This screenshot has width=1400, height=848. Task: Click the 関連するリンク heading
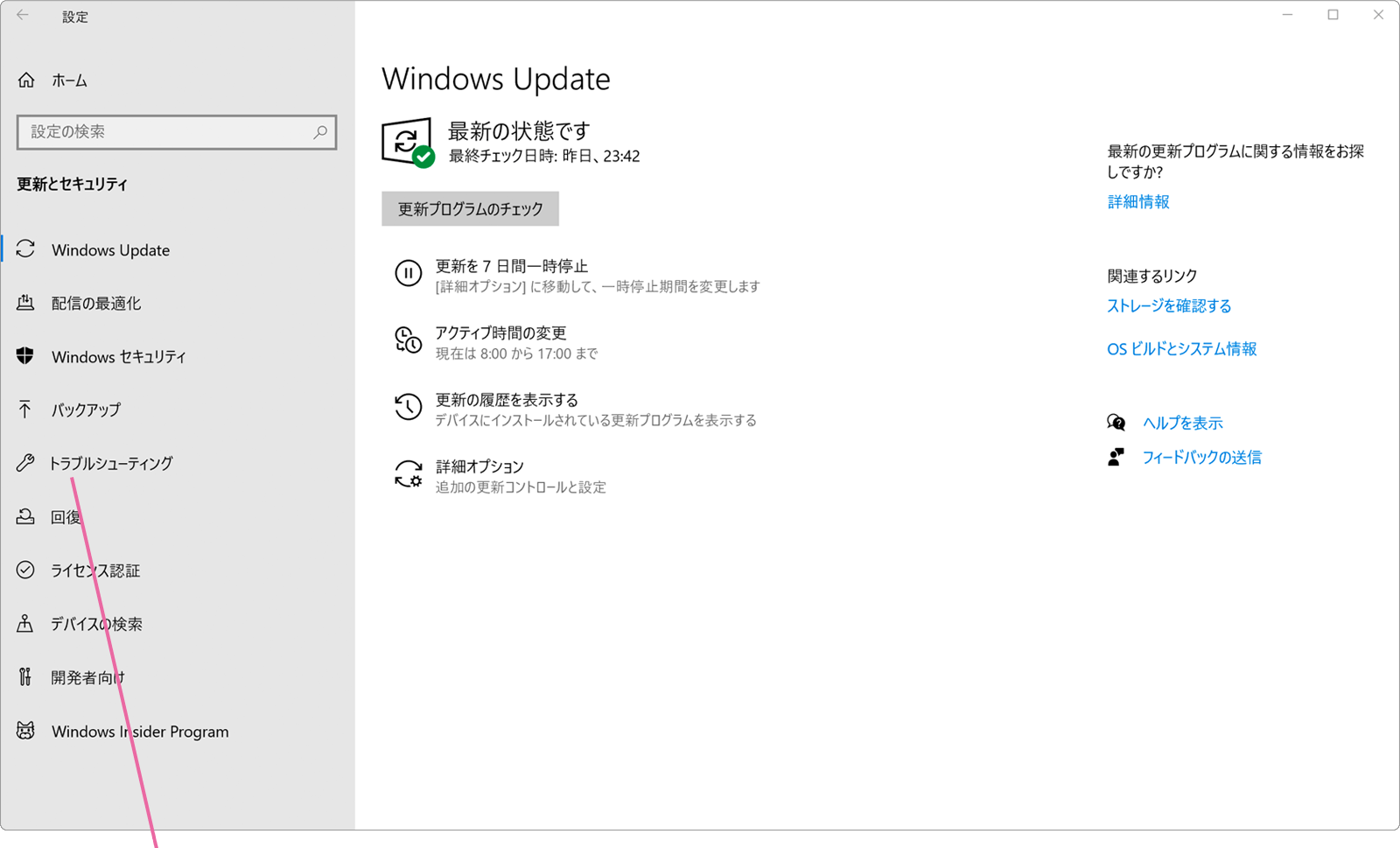[1152, 276]
